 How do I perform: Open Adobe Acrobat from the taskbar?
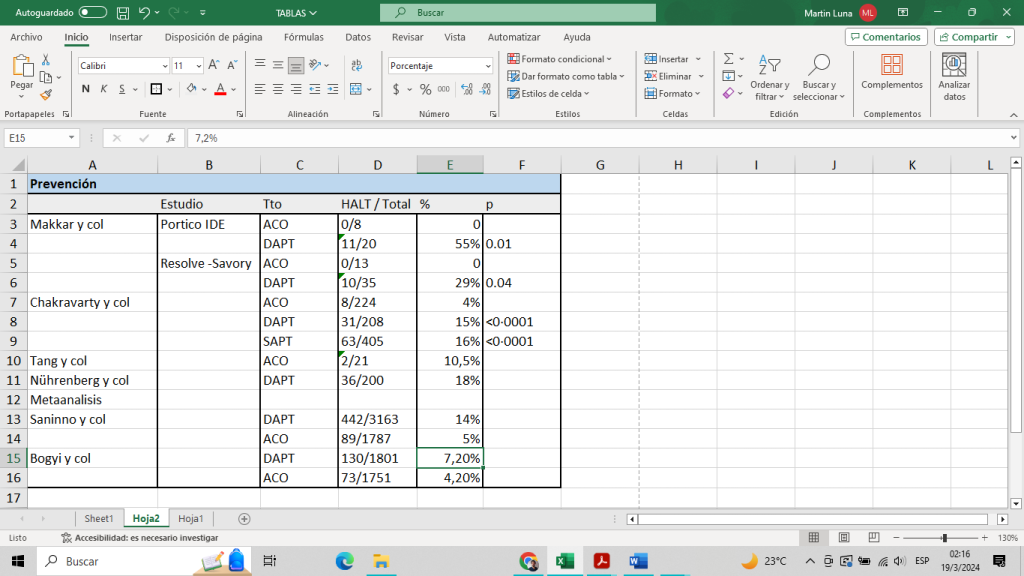[601, 561]
